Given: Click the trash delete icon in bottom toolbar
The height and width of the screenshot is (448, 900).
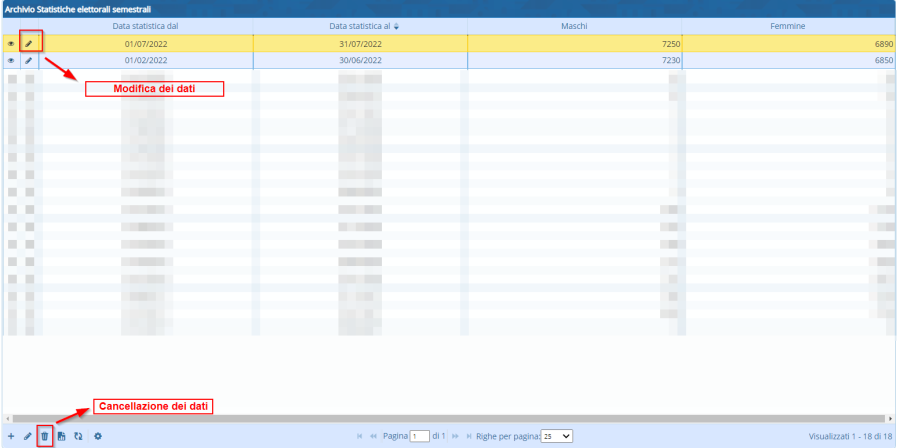Looking at the screenshot, I should [x=44, y=437].
